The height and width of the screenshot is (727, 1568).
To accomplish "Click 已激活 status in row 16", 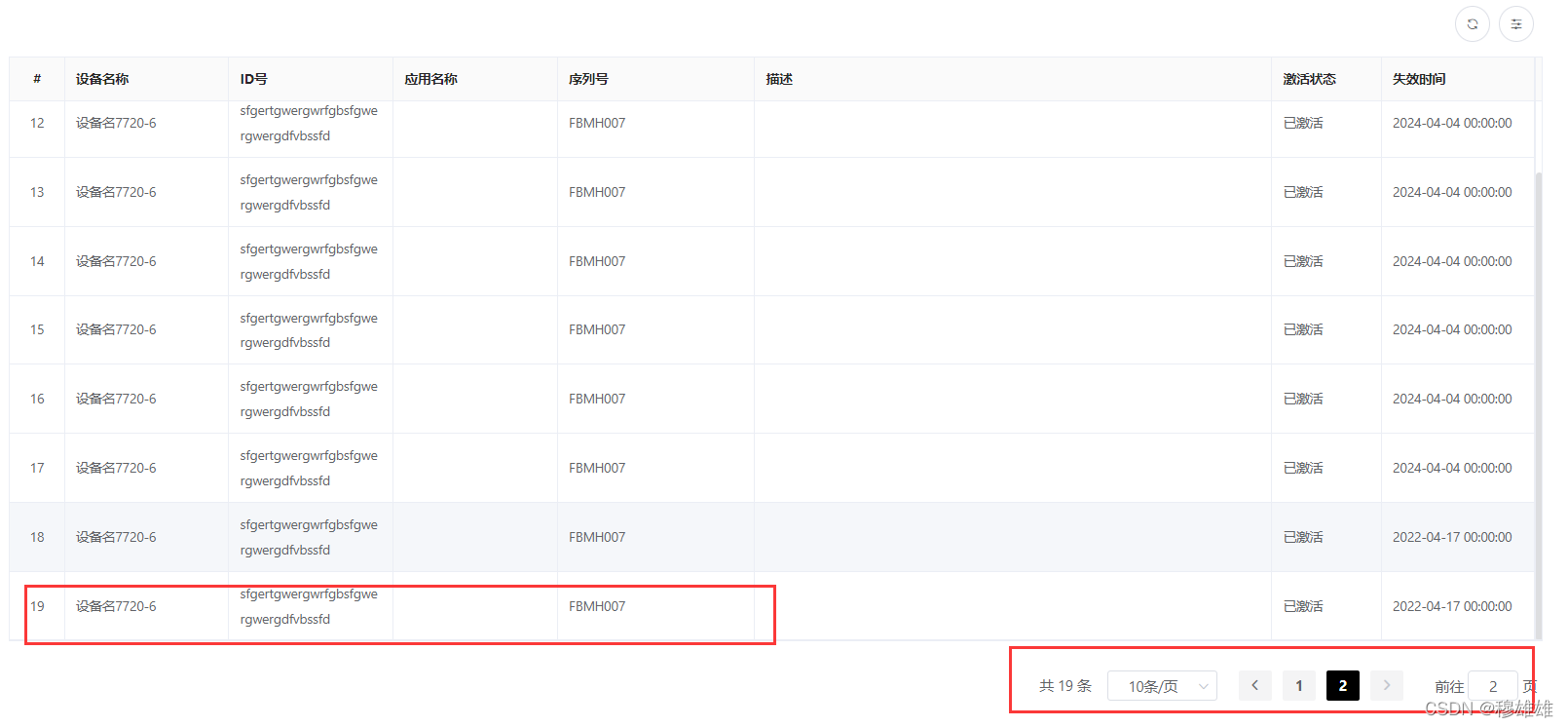I will (x=1303, y=399).
